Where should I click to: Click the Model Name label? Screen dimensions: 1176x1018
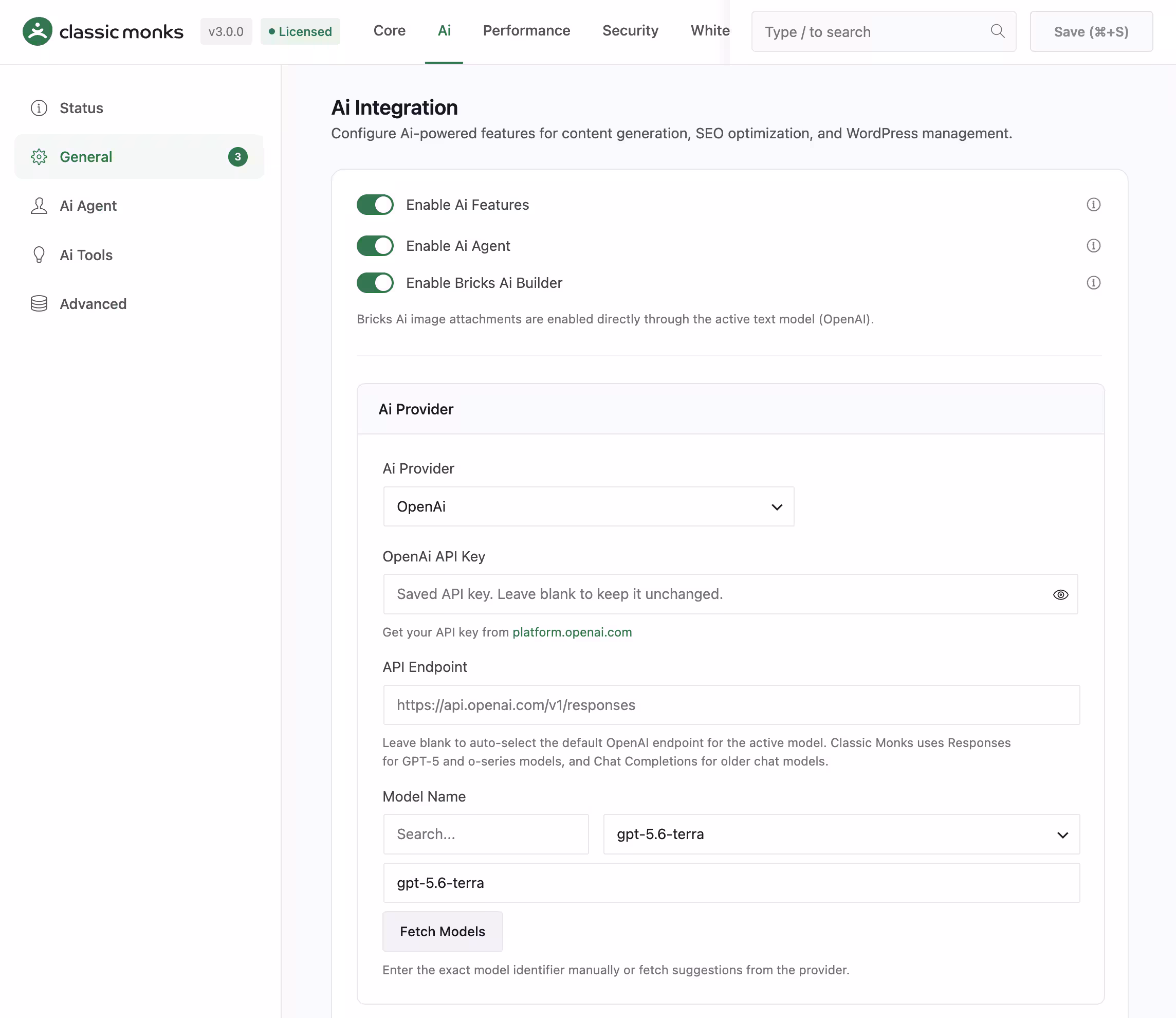point(424,796)
